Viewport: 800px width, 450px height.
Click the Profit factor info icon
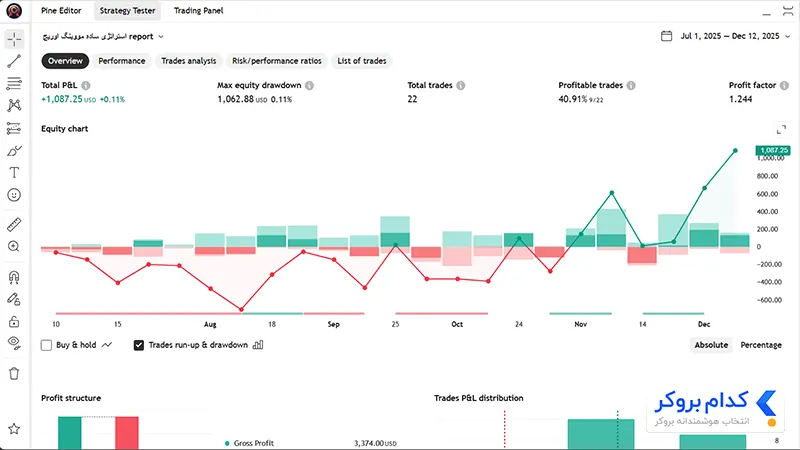click(x=784, y=86)
